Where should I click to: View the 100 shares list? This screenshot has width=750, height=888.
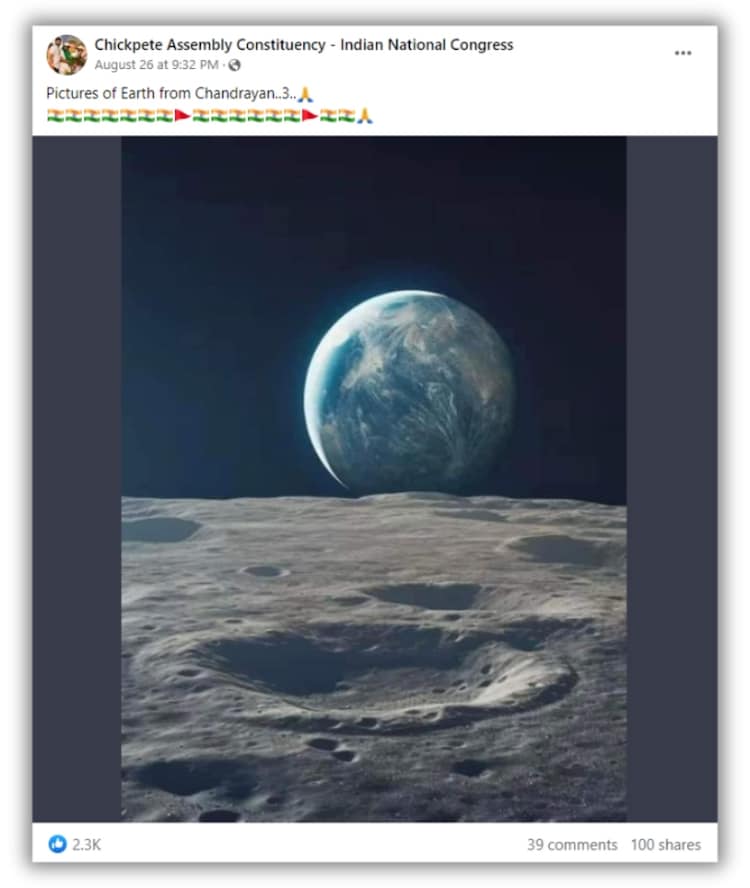(x=666, y=845)
